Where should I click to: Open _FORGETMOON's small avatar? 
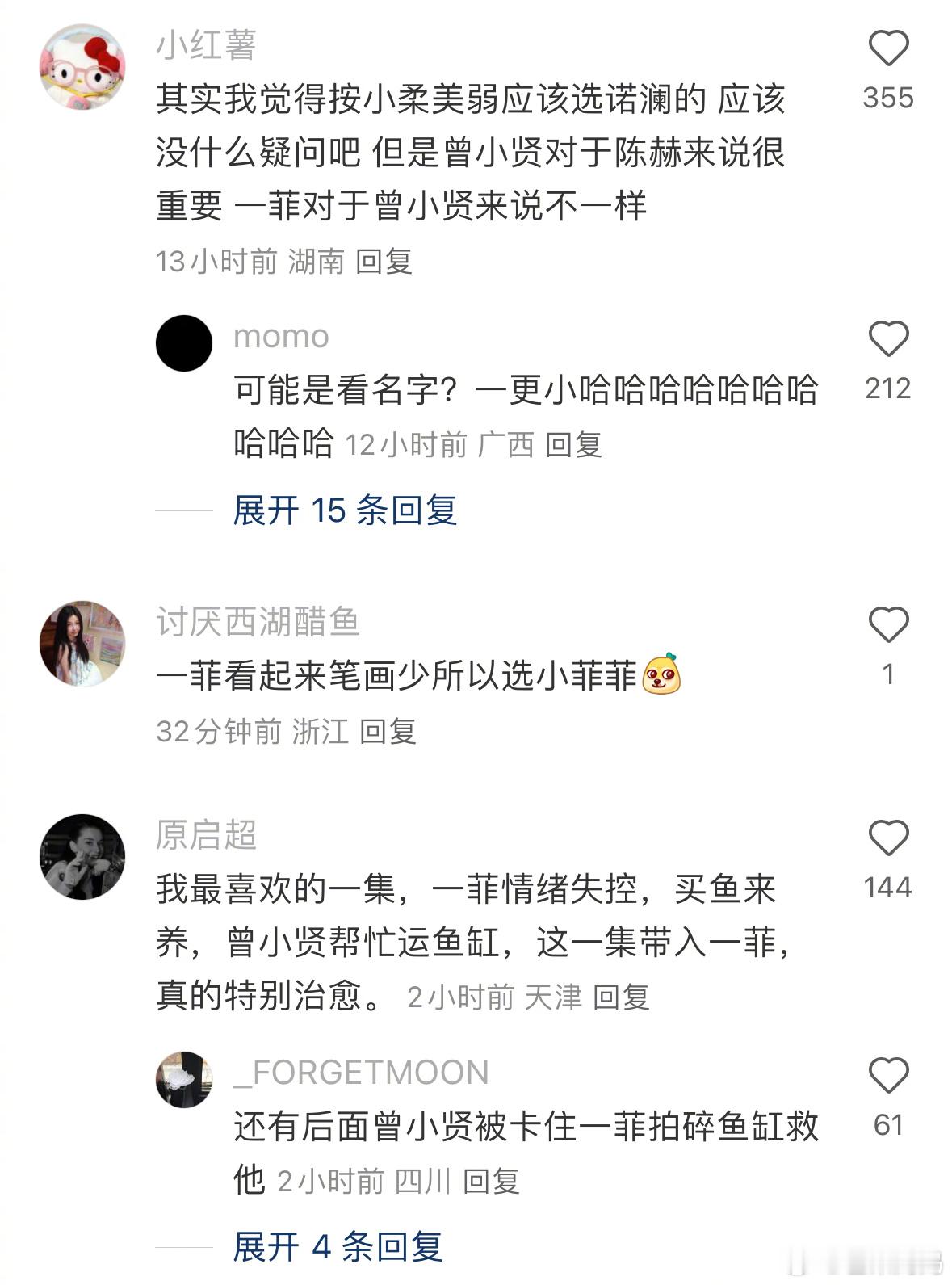(x=184, y=1080)
